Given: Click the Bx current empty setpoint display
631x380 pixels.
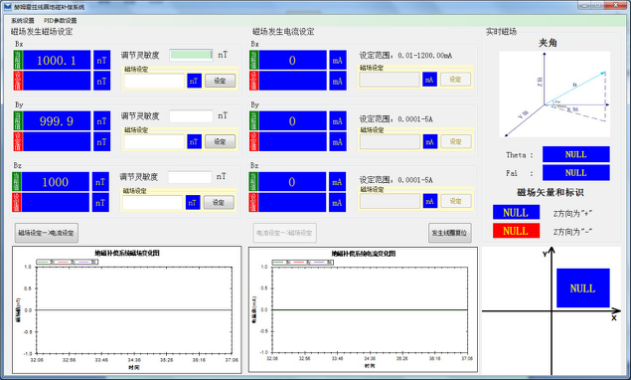Looking at the screenshot, I should pos(293,81).
